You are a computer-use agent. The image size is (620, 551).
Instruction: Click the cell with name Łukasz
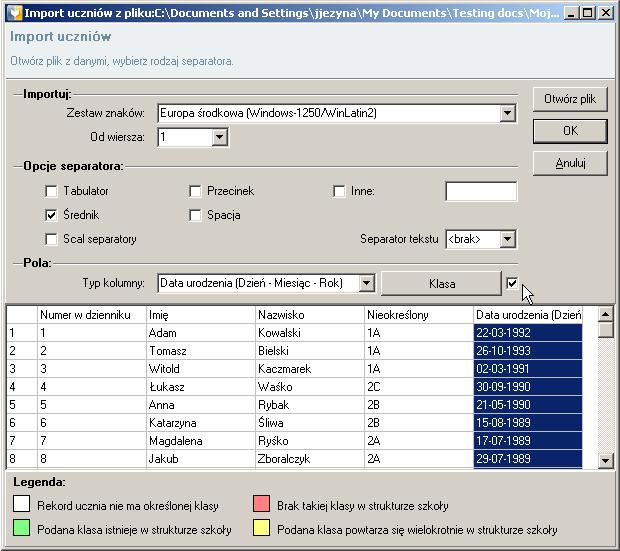click(201, 387)
